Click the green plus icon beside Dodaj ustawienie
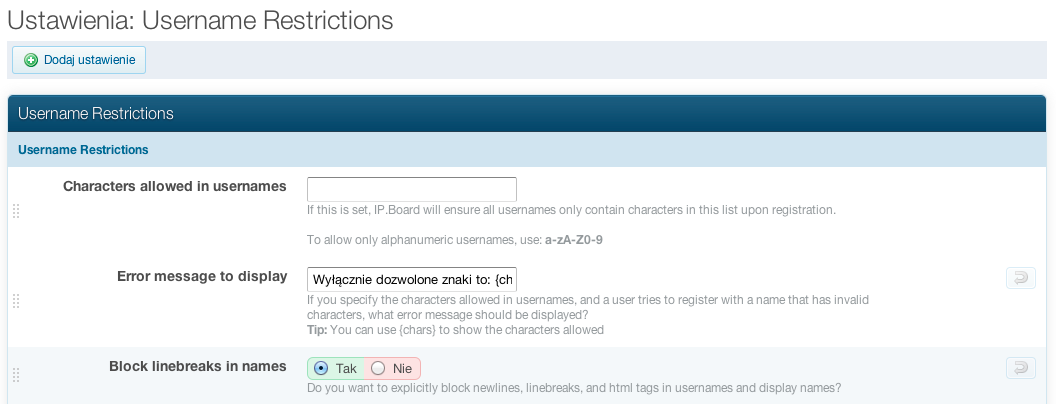This screenshot has height=404, width=1056. (31, 60)
